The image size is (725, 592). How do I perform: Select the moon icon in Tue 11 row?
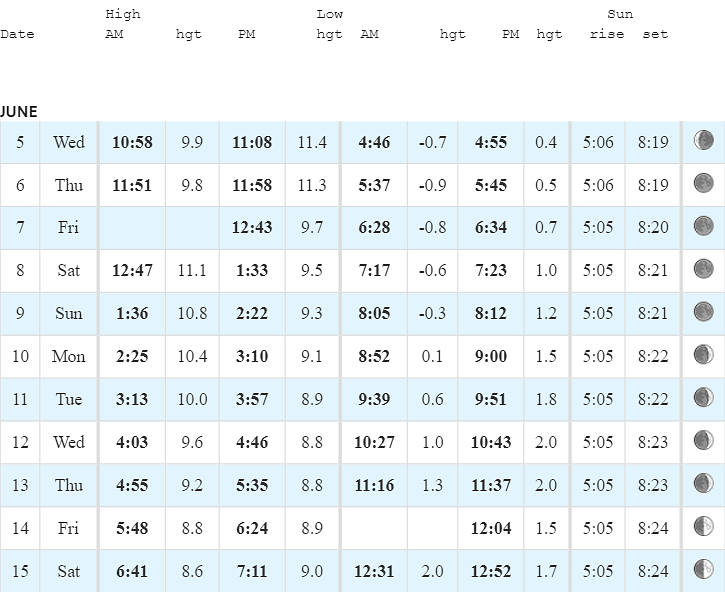(703, 397)
